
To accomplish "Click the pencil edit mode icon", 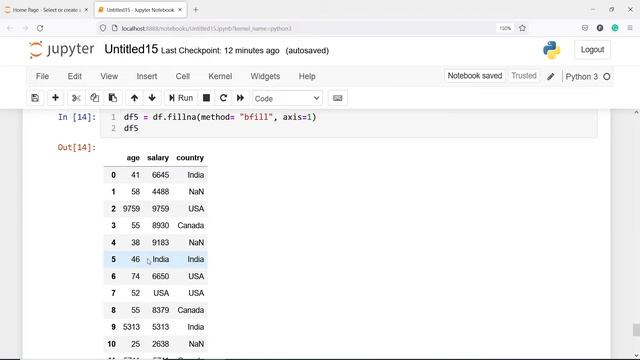I will click(x=551, y=76).
